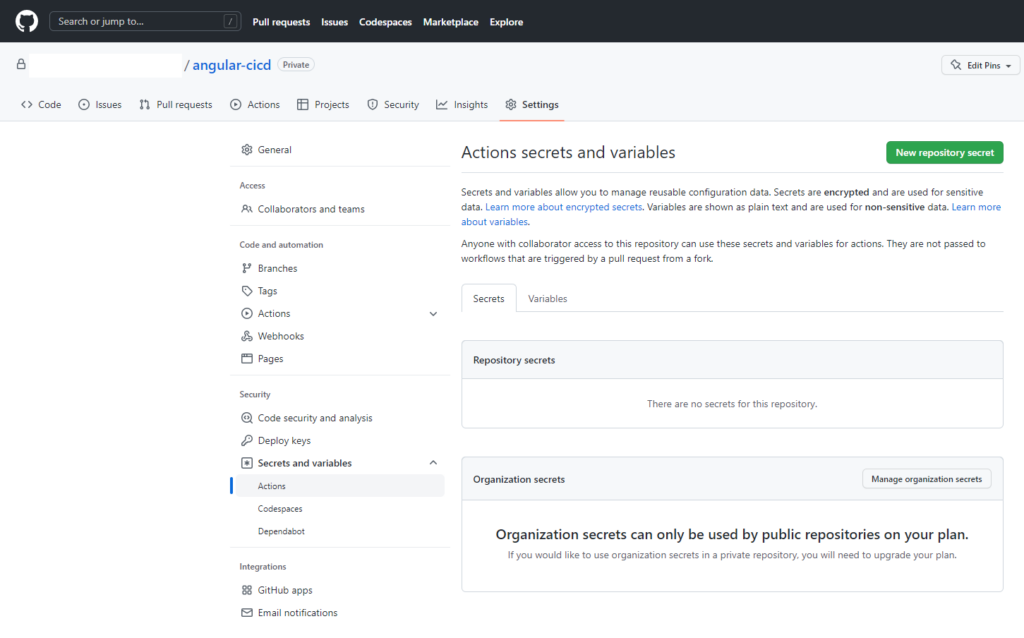Click the Code tab brackets icon
The width and height of the screenshot is (1024, 638).
27,104
